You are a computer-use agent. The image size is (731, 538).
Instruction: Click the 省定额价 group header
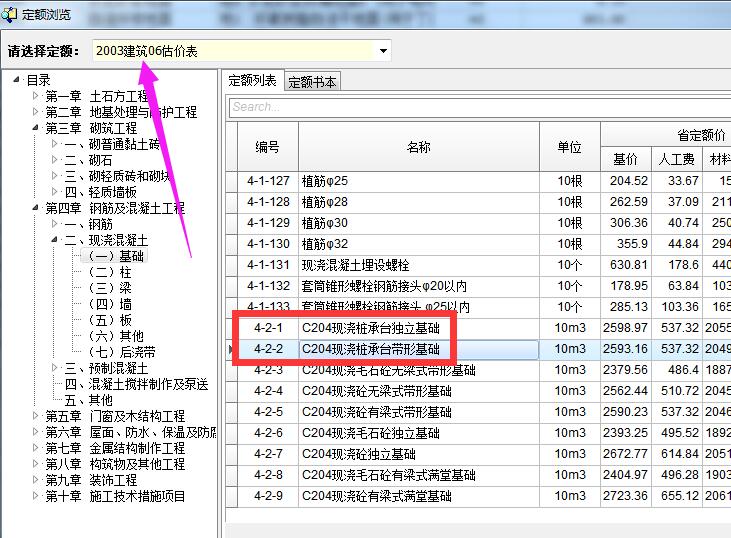[x=701, y=135]
